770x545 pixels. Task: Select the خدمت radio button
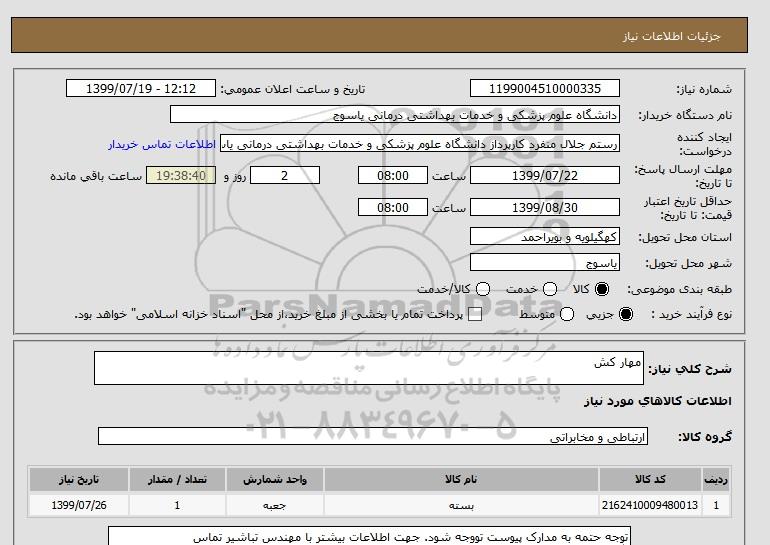(550, 289)
